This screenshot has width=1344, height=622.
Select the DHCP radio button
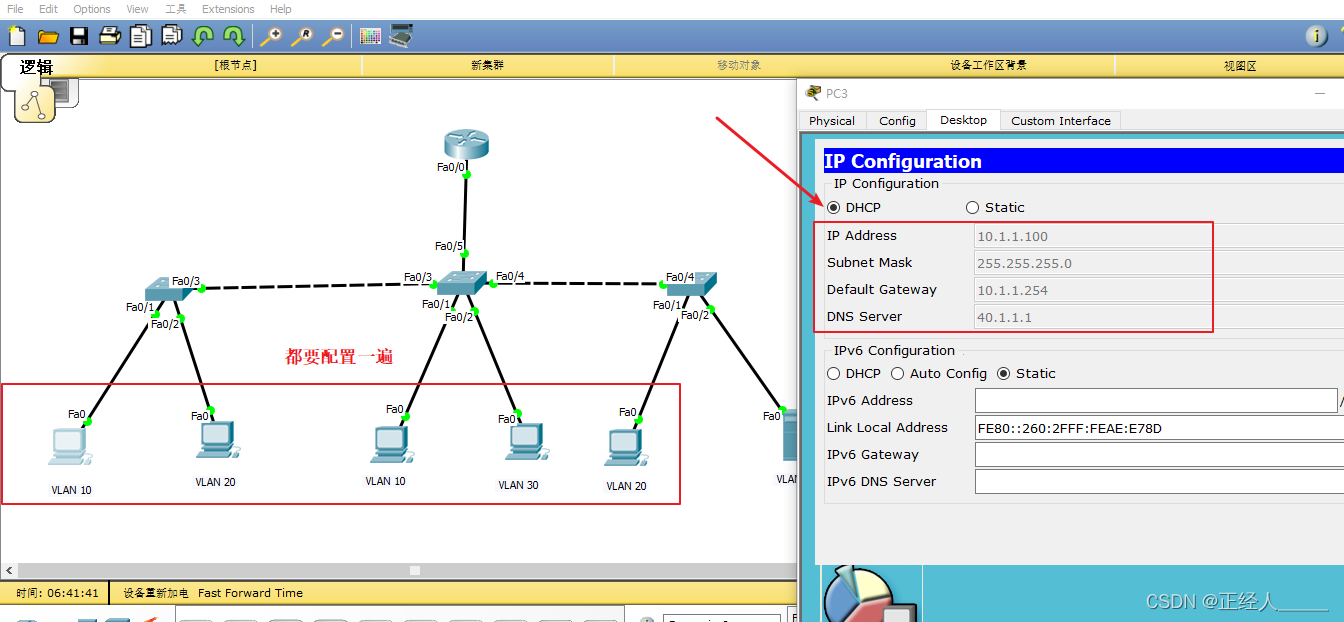833,207
